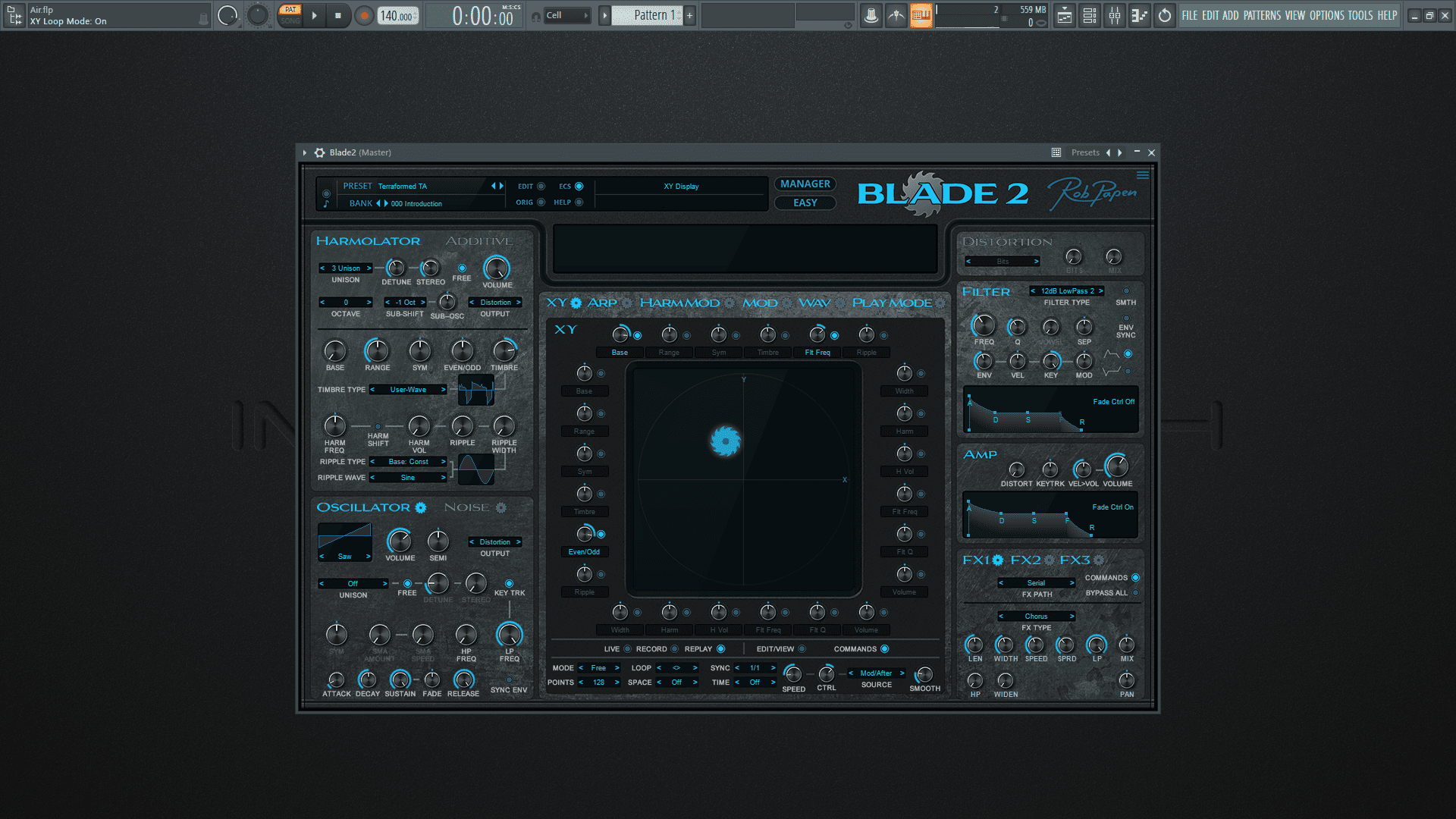Screen dimensions: 1456x819
Task: Click the next plugin preset arrow
Action: coord(1120,152)
